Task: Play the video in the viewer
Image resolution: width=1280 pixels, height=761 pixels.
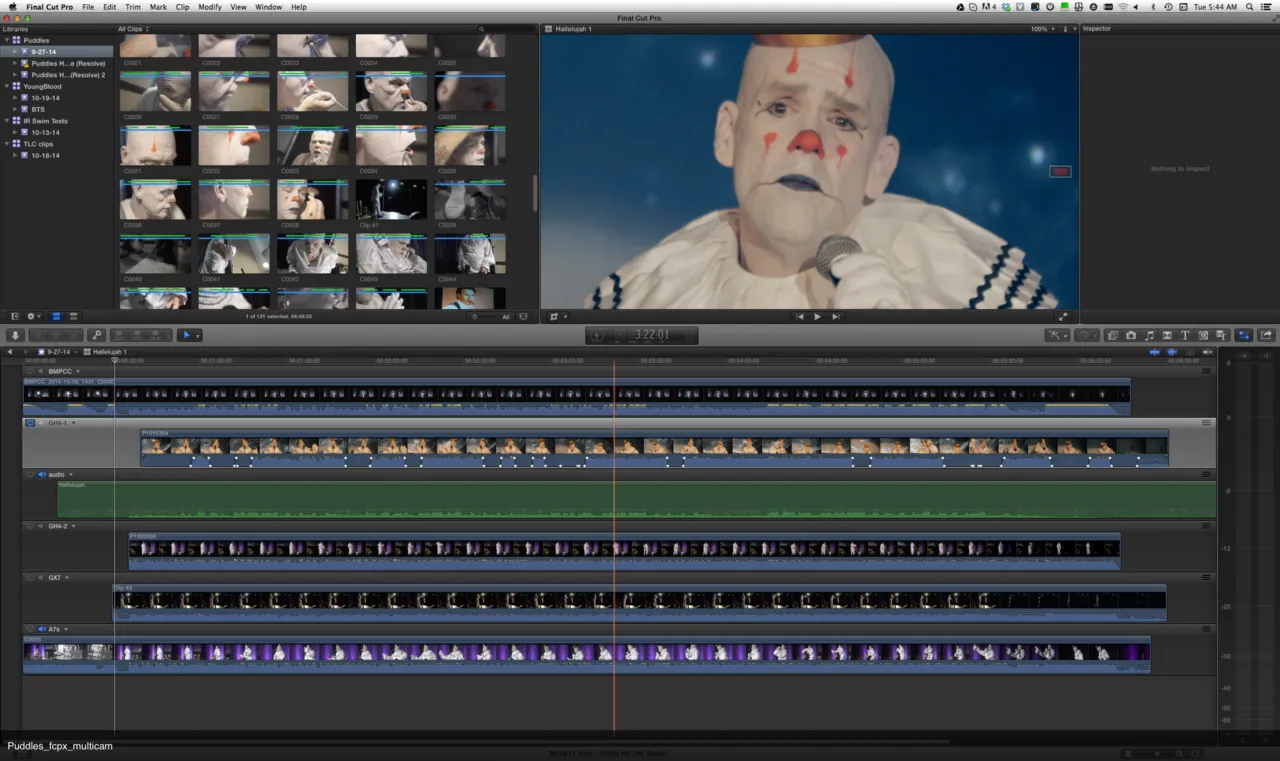Action: pos(817,317)
